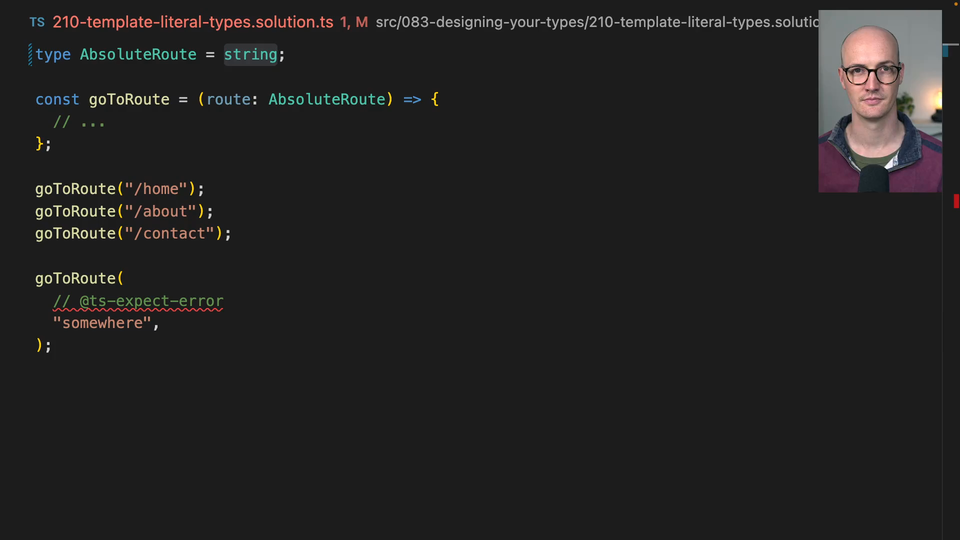Click the '1, M' status badge on the tab
This screenshot has height=540, width=960.
(x=354, y=22)
